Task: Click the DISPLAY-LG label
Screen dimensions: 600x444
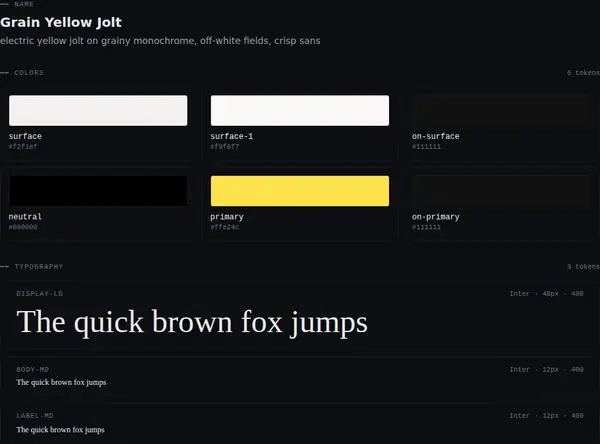Action: click(x=39, y=294)
